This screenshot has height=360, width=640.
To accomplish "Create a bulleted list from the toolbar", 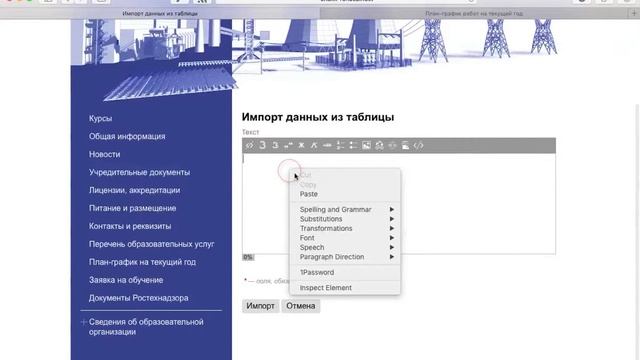I will [x=353, y=145].
